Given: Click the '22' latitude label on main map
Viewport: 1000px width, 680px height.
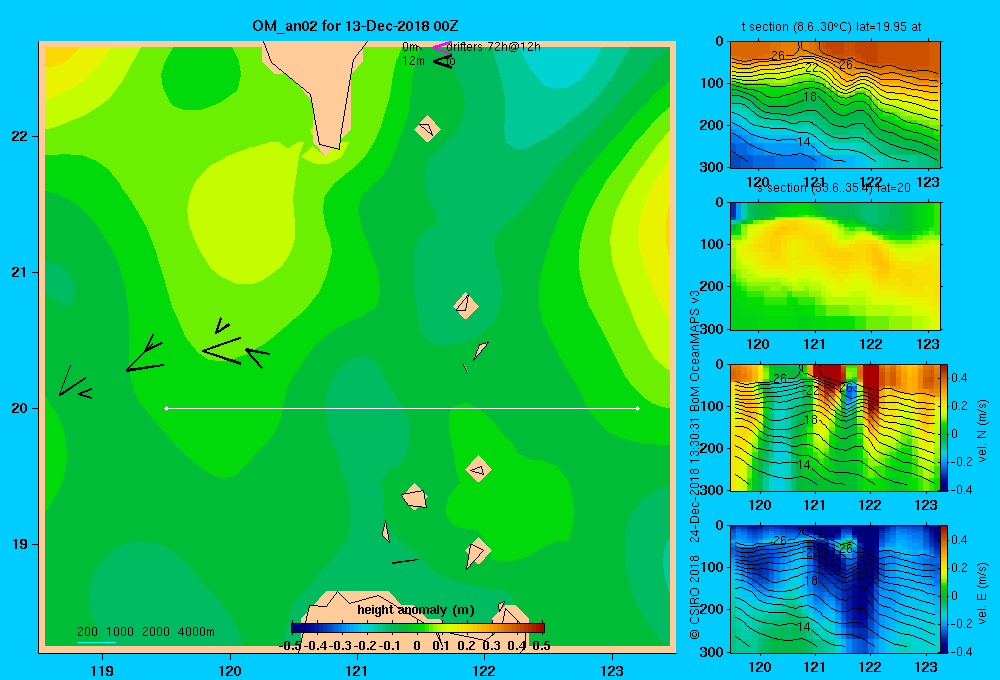Looking at the screenshot, I should point(20,137).
